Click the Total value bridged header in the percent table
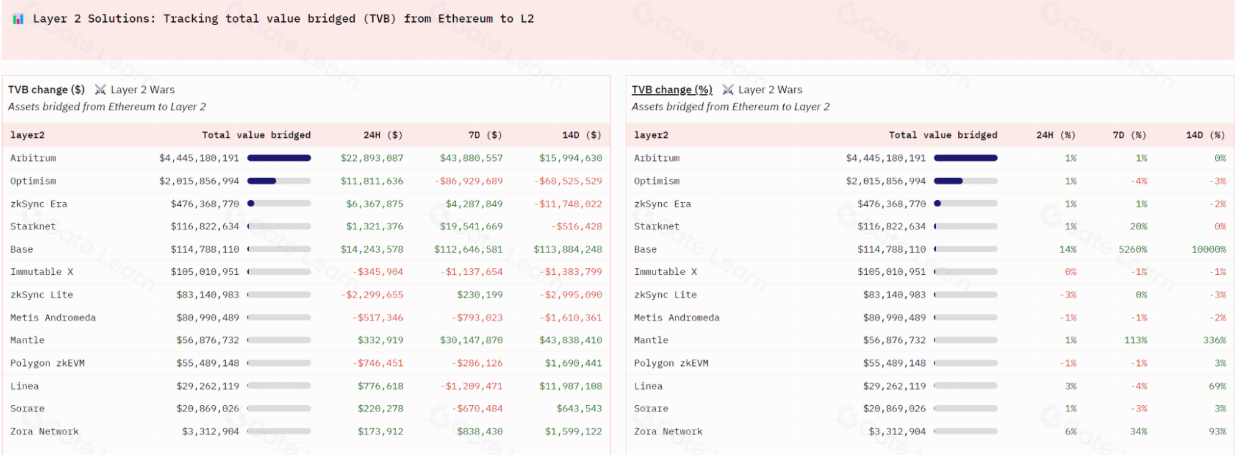Image resolution: width=1235 pixels, height=455 pixels. pyautogui.click(x=942, y=135)
